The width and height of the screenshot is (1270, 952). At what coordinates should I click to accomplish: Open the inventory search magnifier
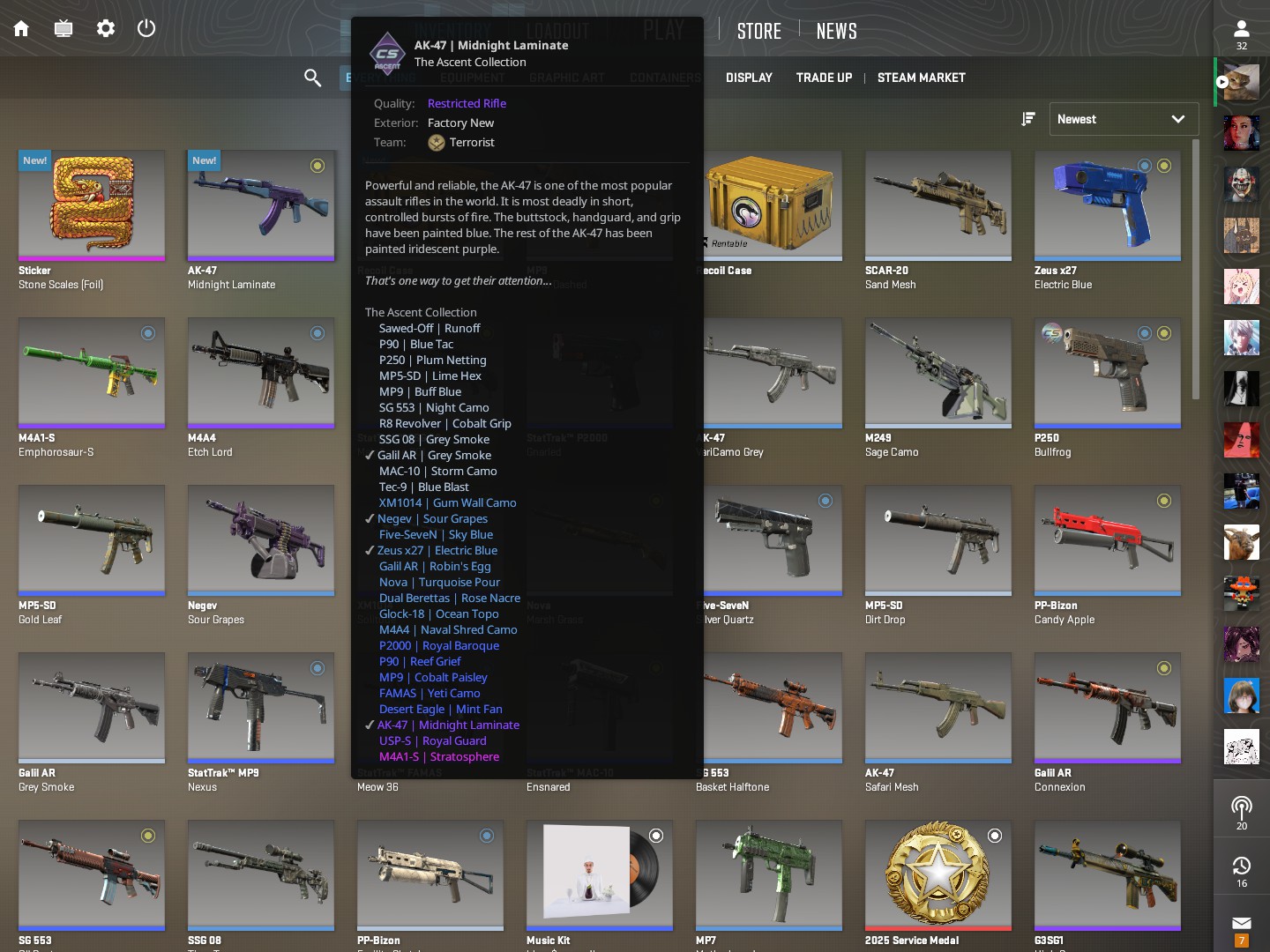click(x=312, y=78)
